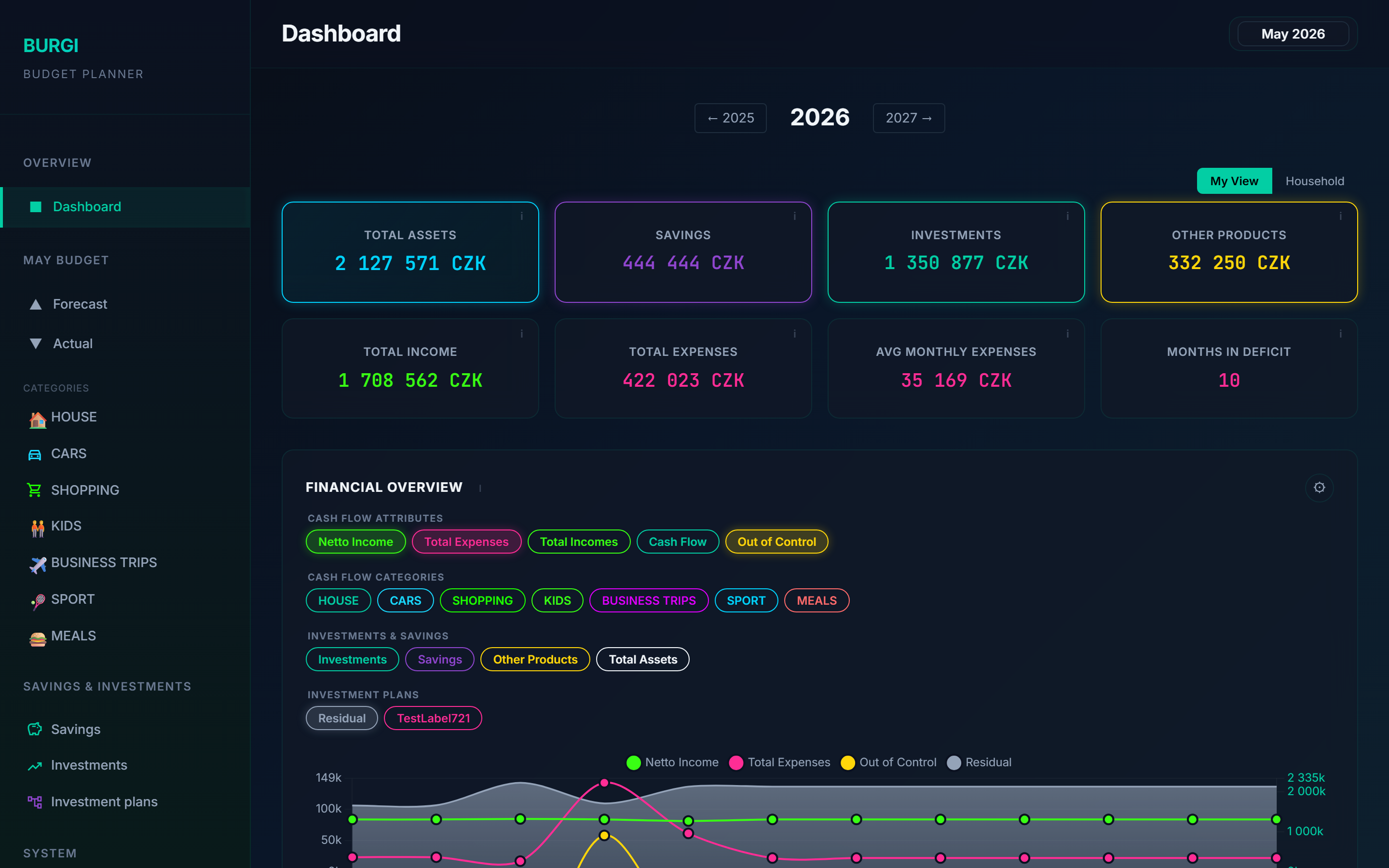Click info icon on Total Assets card
Image resolution: width=1389 pixels, height=868 pixels.
(522, 216)
